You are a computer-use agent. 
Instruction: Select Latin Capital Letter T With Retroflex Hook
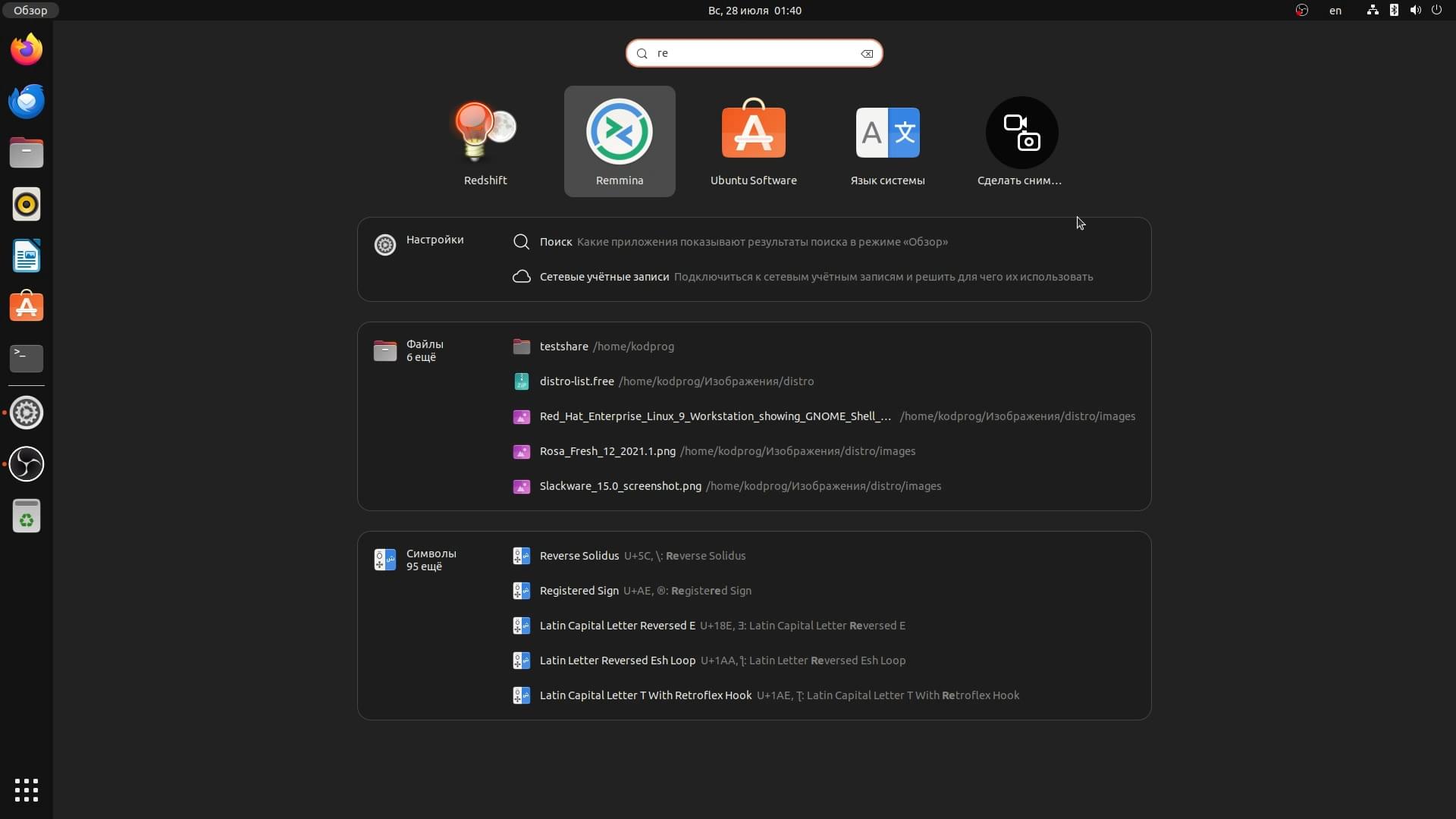click(x=823, y=695)
